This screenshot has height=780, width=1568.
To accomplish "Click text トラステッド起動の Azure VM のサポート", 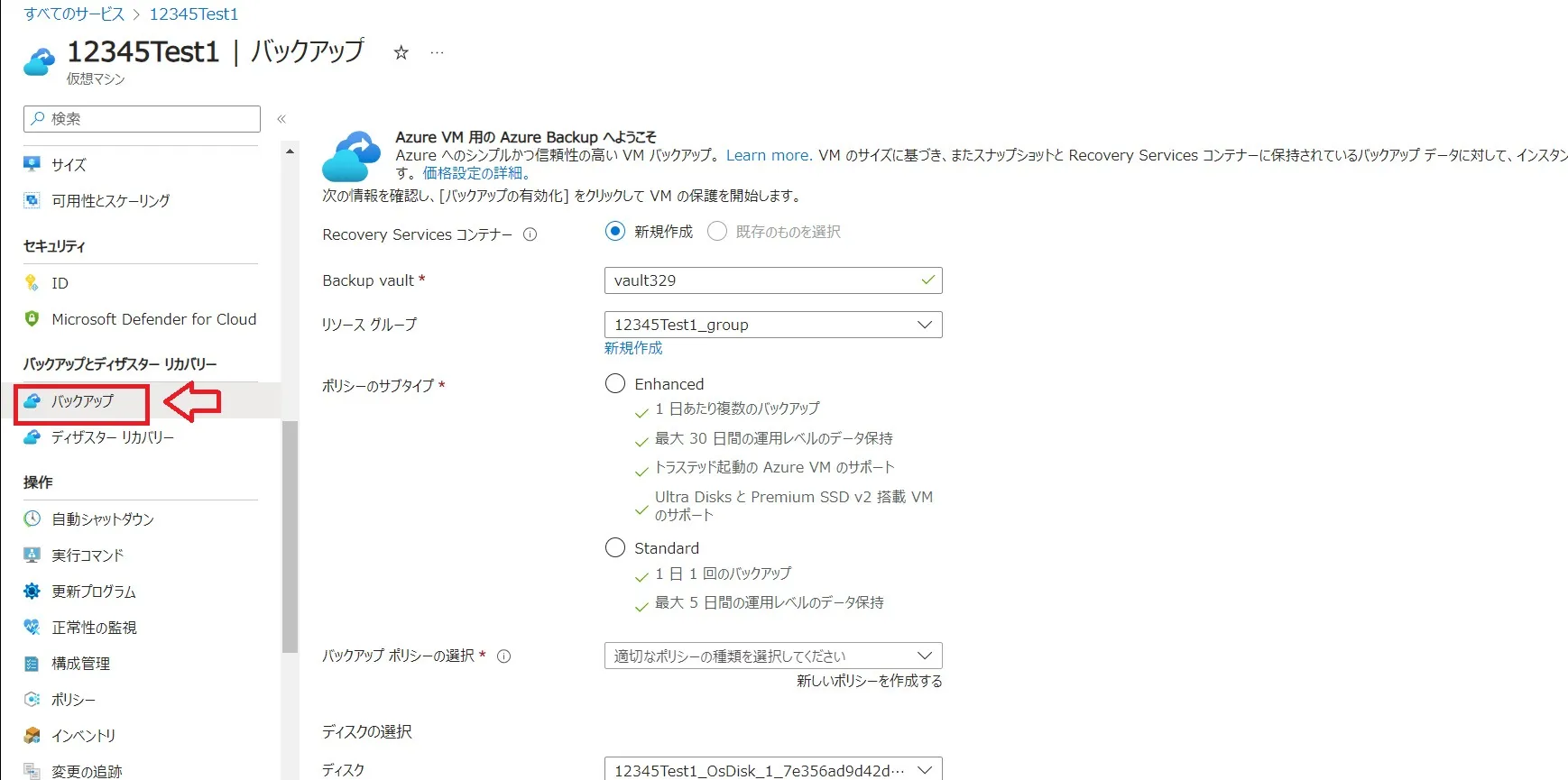I will (775, 467).
